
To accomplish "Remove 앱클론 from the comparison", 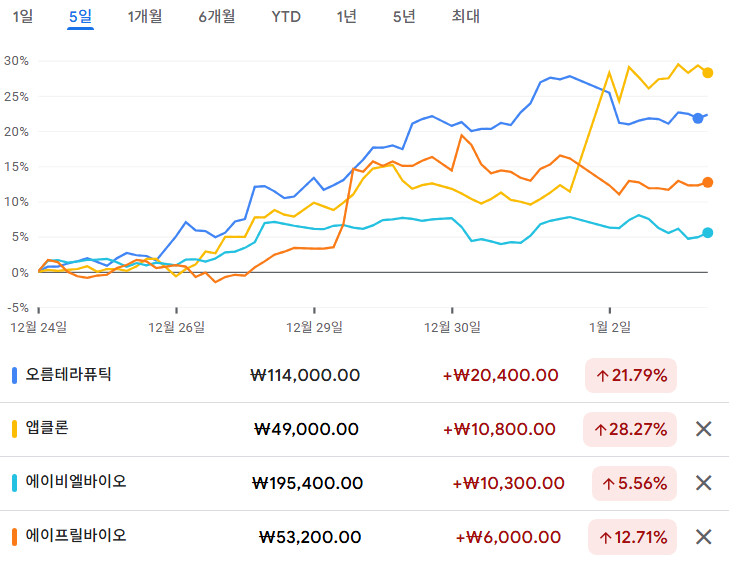I will (703, 429).
